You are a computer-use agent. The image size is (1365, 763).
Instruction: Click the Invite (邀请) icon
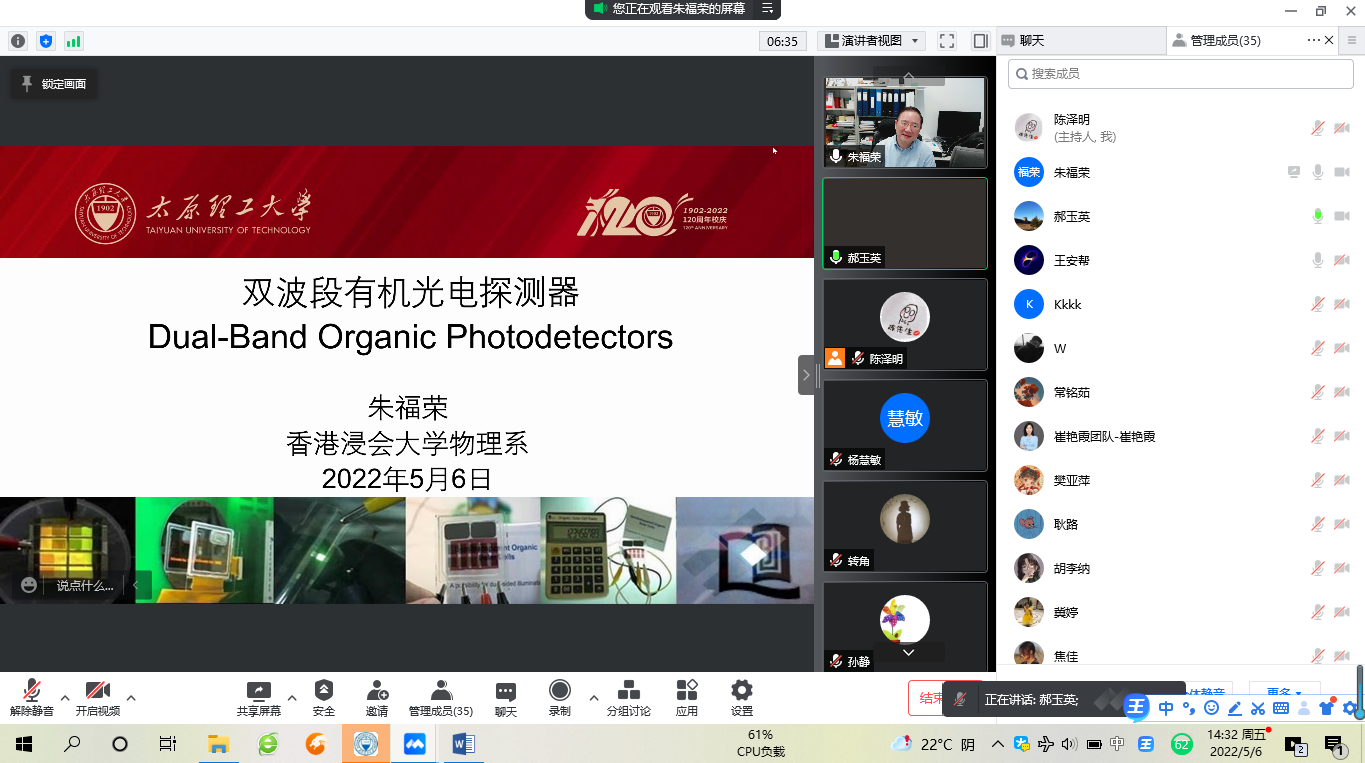coord(377,691)
